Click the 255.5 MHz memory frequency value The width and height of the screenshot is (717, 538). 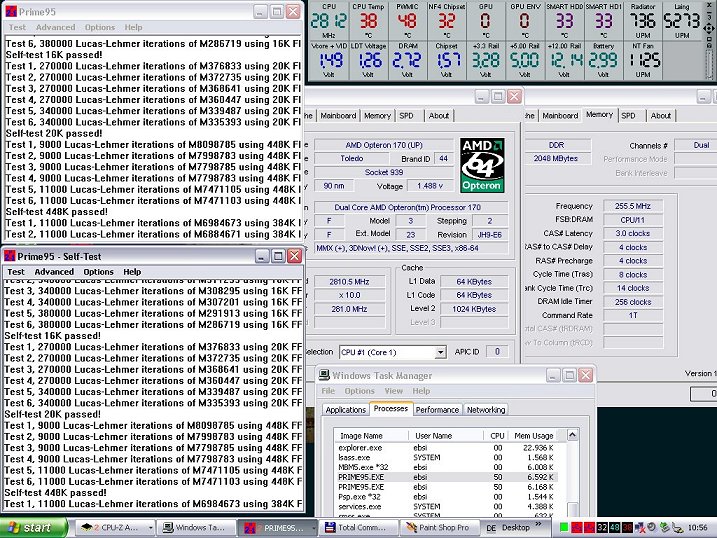point(632,206)
